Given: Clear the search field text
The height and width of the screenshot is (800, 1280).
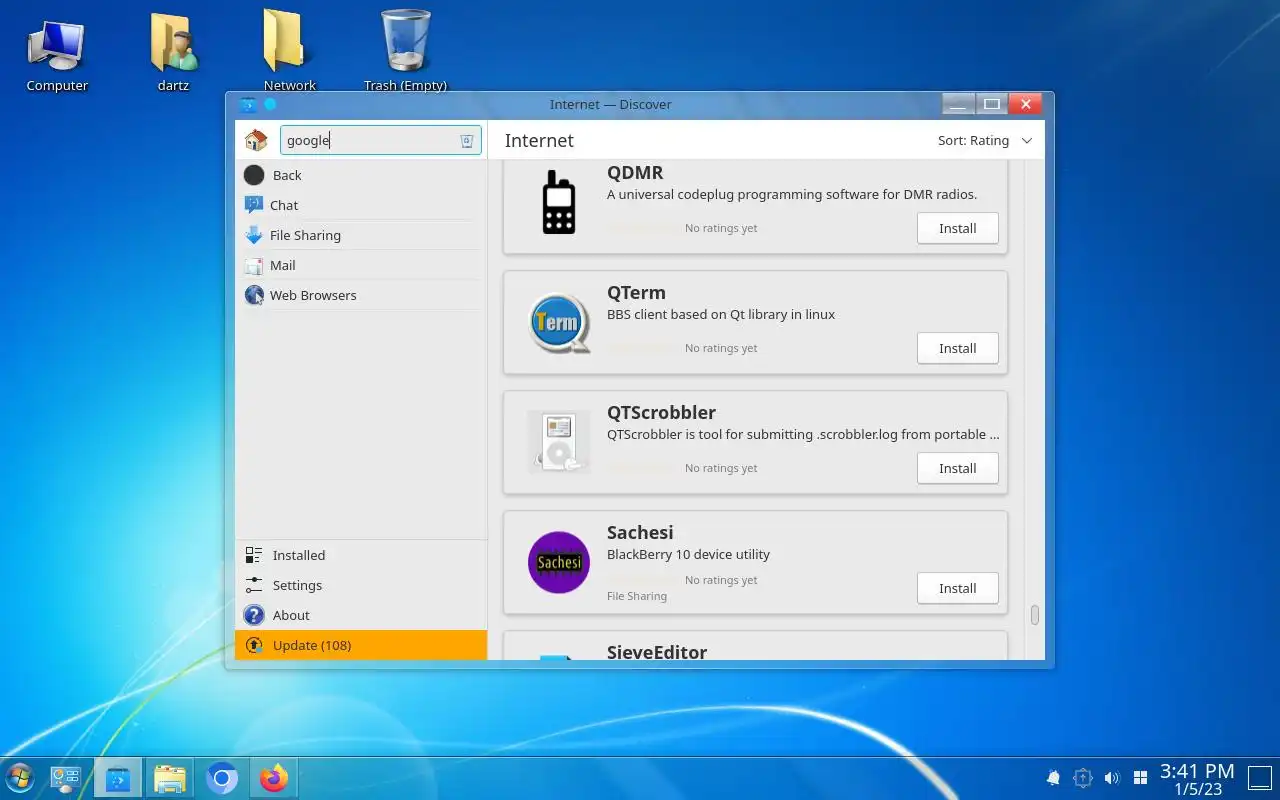Looking at the screenshot, I should pyautogui.click(x=466, y=141).
